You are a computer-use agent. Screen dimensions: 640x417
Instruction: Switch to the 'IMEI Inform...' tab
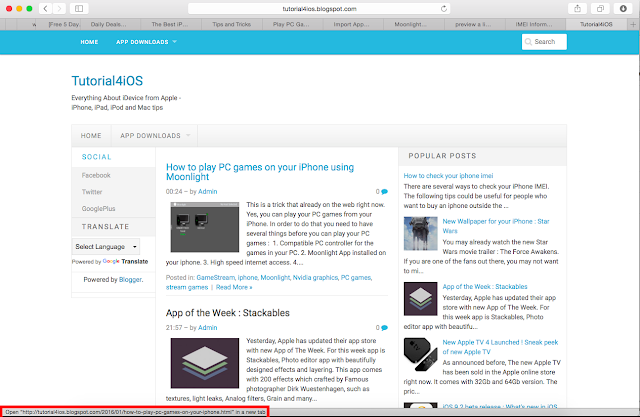pyautogui.click(x=534, y=24)
